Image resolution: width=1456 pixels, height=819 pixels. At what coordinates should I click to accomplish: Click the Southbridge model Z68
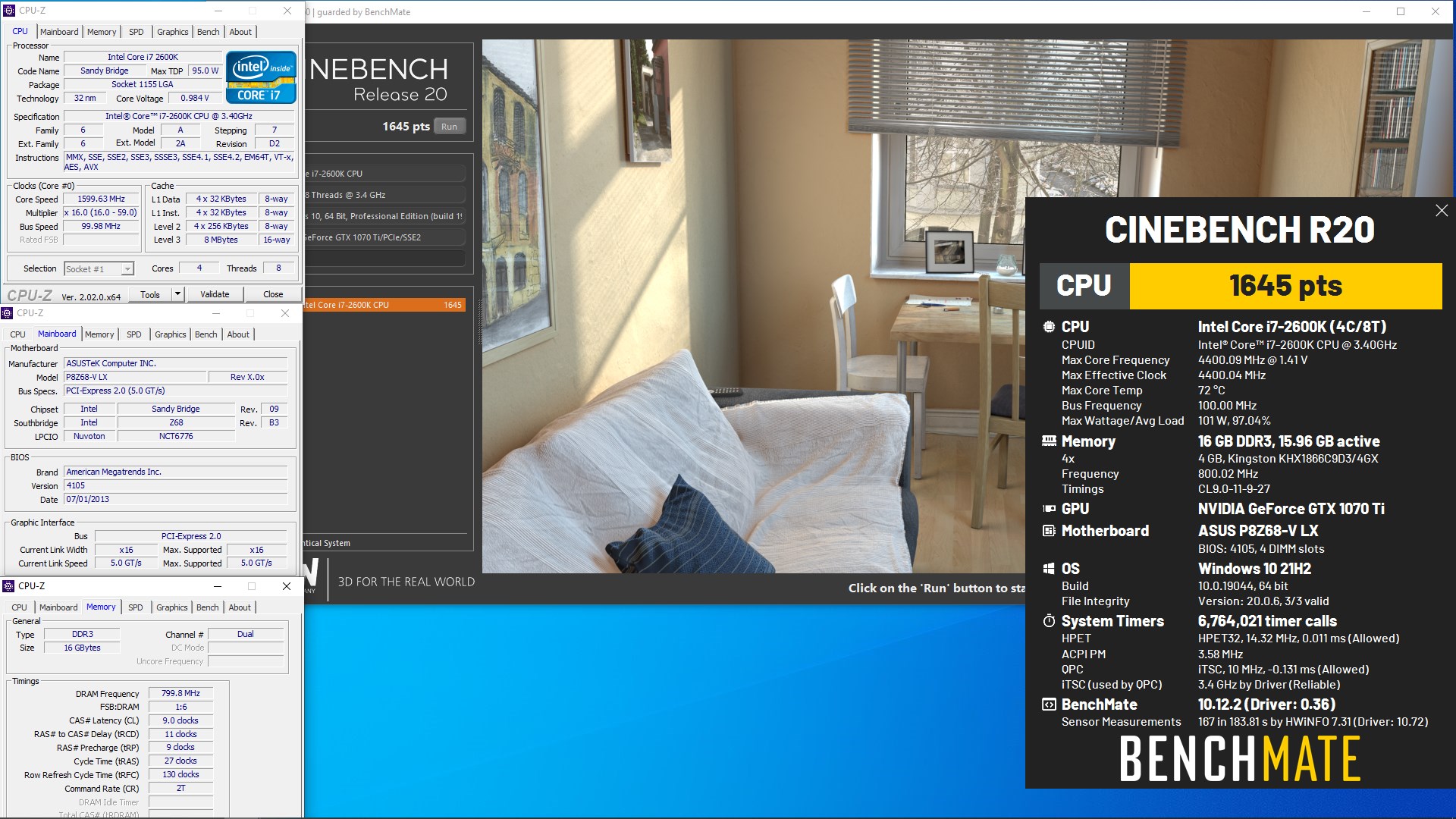176,422
